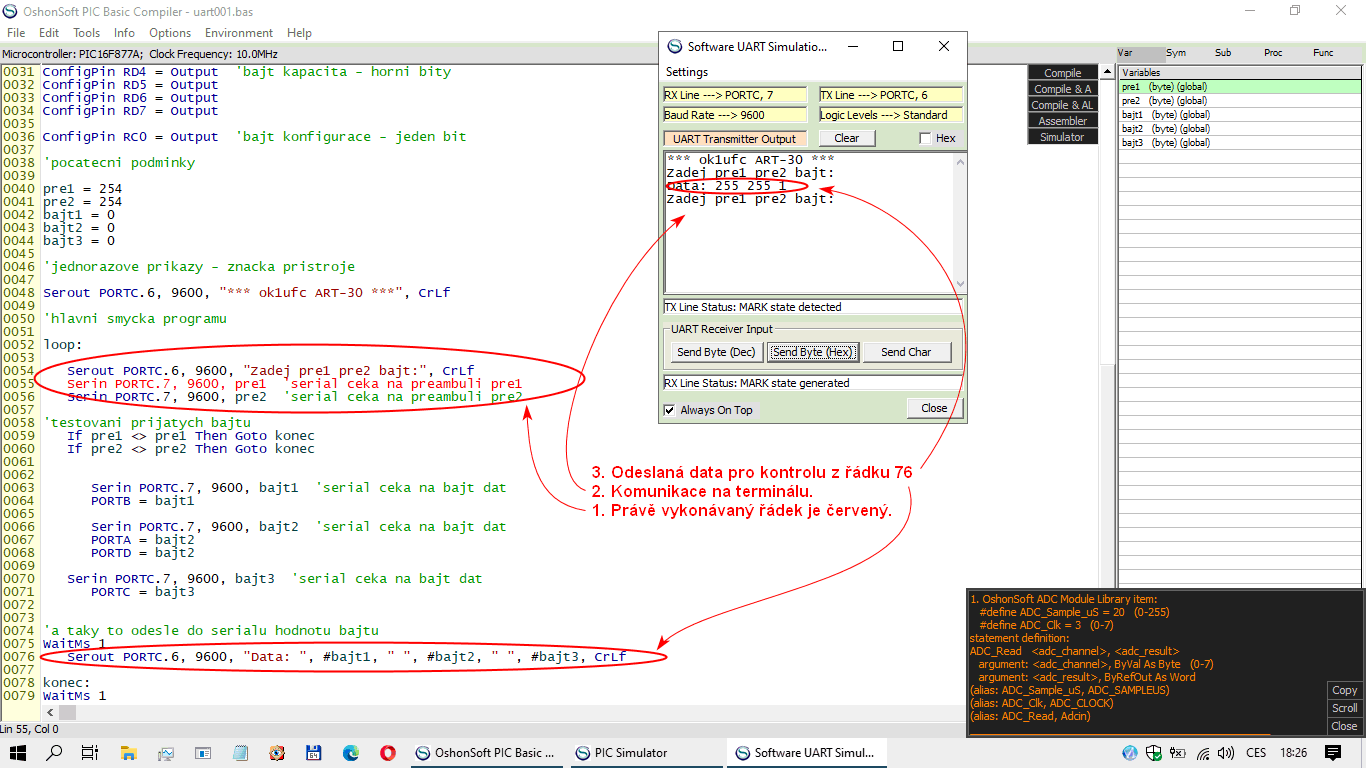Click the volume speaker tray icon
The width and height of the screenshot is (1366, 768).
tap(1227, 753)
